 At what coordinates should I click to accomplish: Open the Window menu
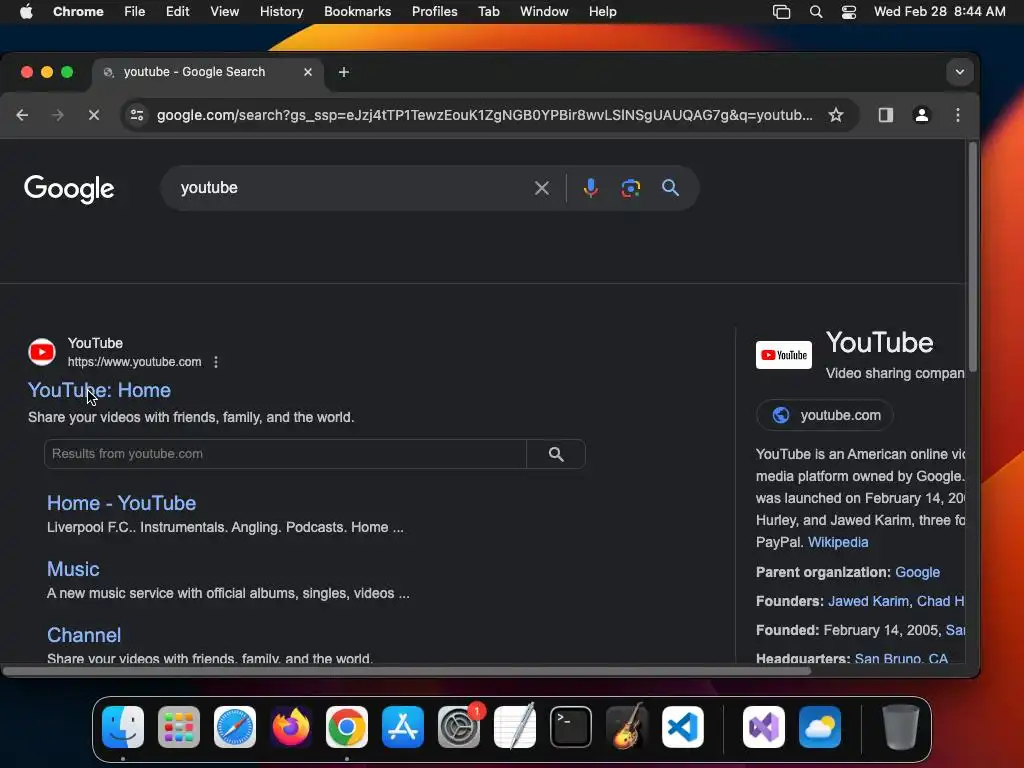tap(544, 11)
